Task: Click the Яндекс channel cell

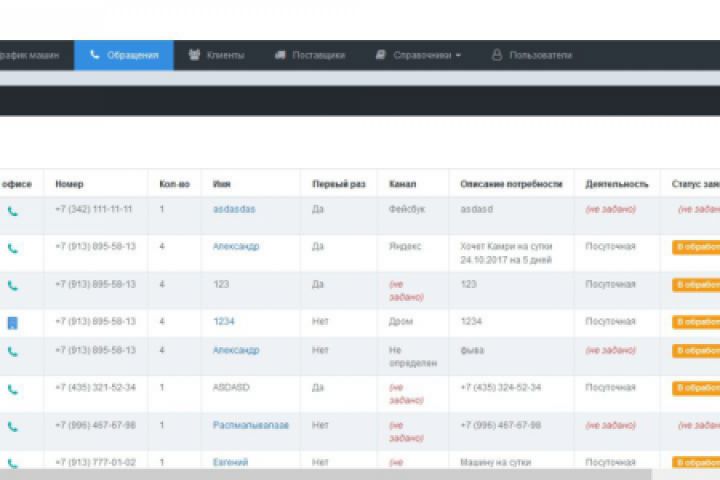Action: pyautogui.click(x=405, y=246)
